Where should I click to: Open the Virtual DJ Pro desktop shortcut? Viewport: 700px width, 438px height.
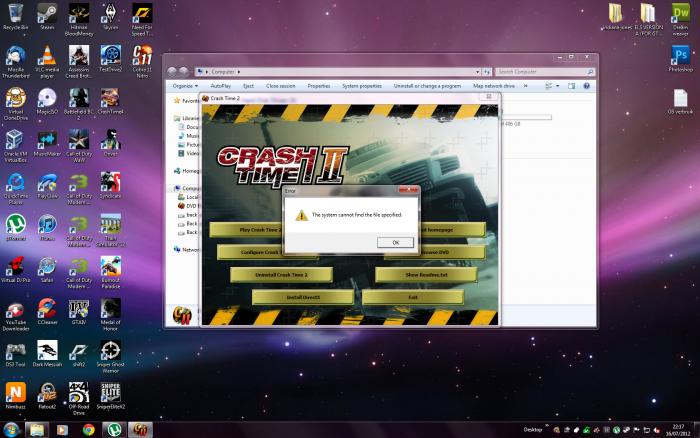(x=16, y=270)
